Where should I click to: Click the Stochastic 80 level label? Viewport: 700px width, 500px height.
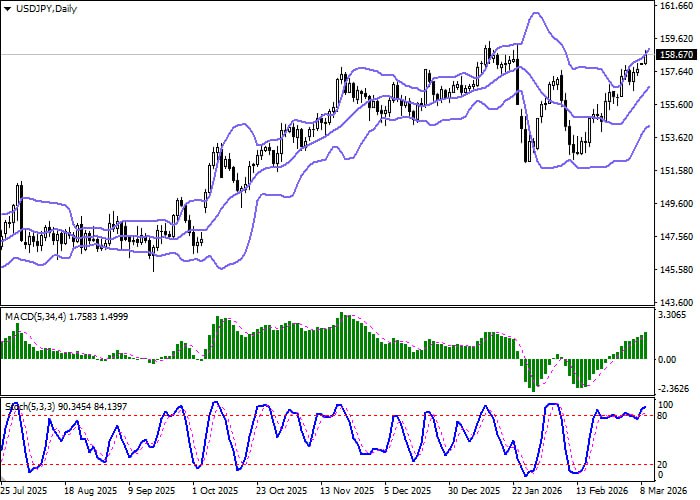tap(664, 415)
